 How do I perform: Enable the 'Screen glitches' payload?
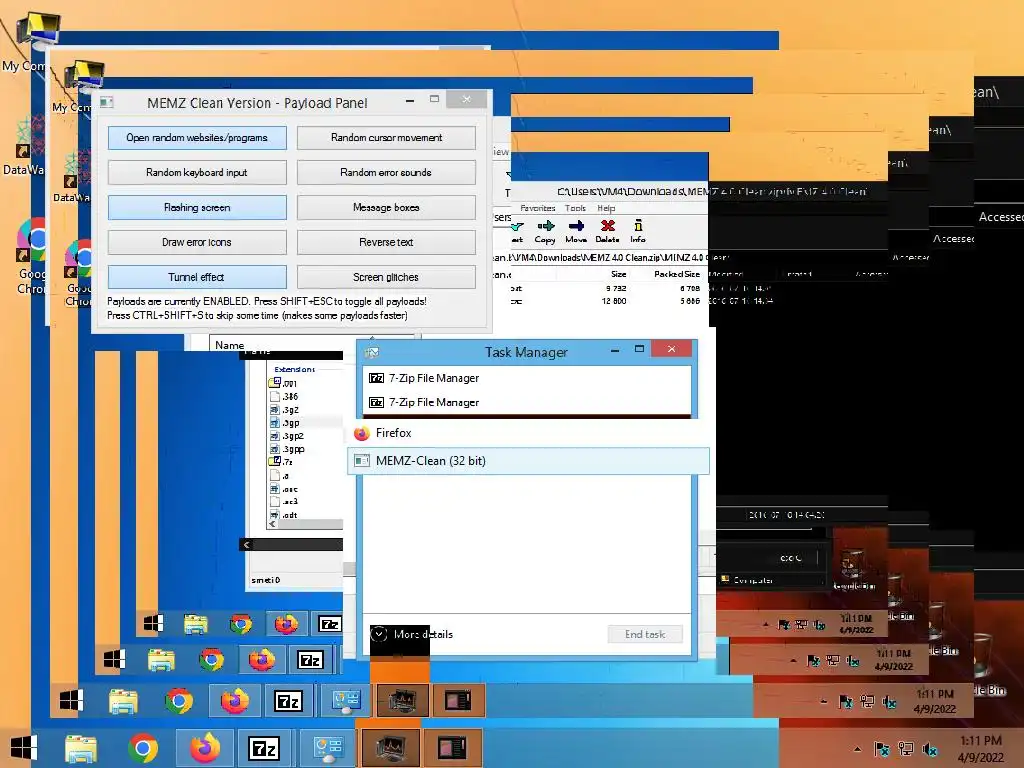click(x=386, y=277)
